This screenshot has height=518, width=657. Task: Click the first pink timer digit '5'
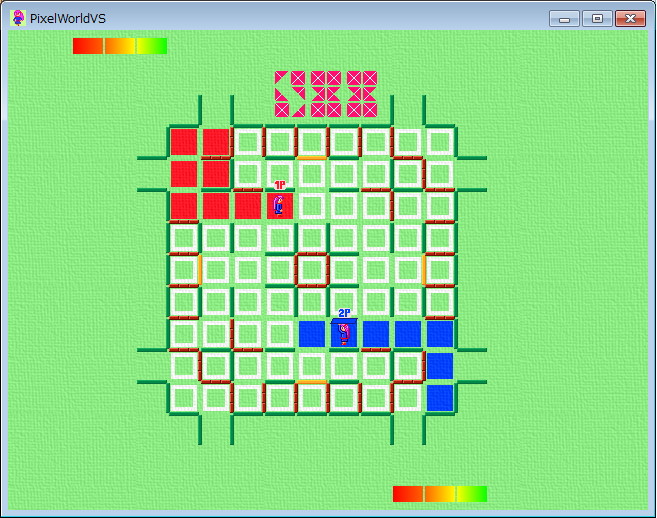coord(290,94)
